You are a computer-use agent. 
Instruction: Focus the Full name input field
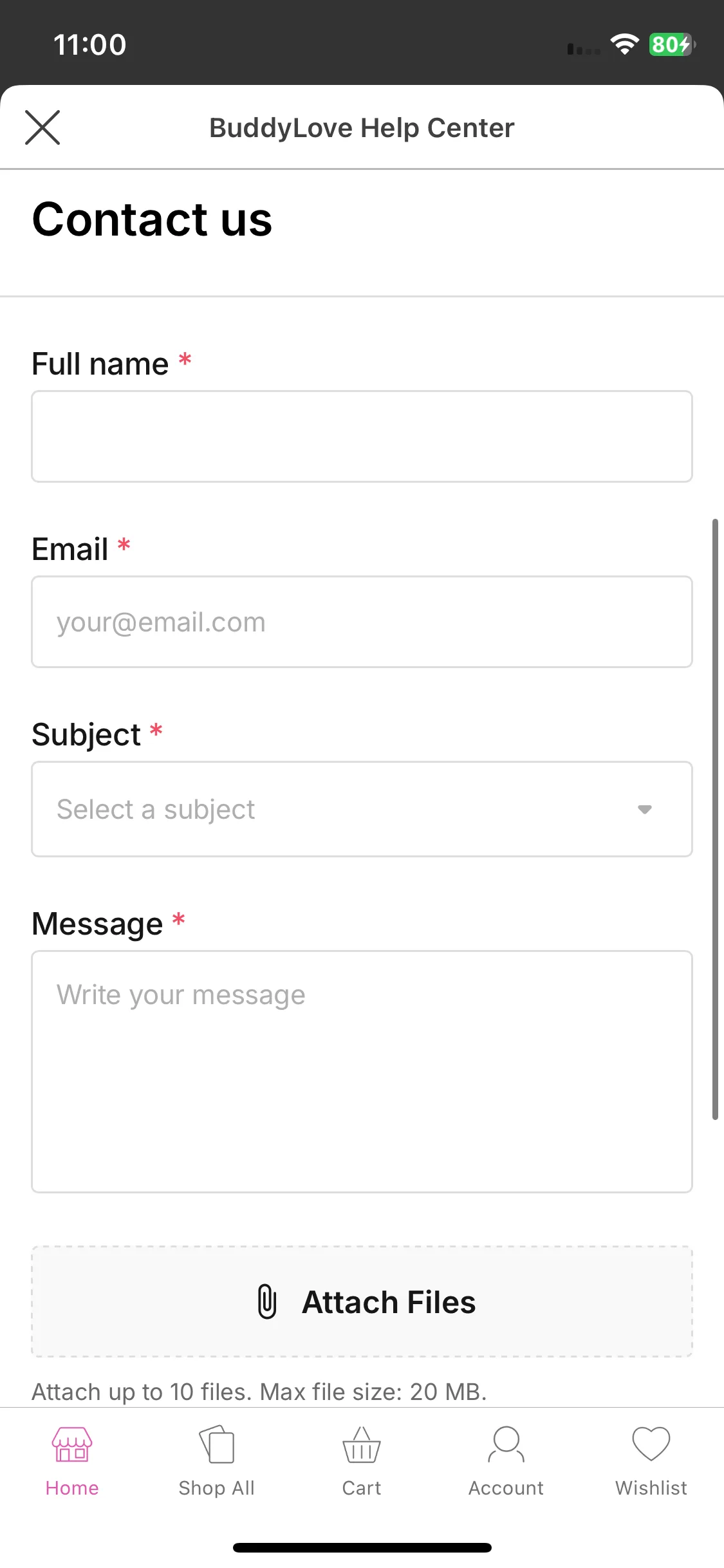coord(362,436)
